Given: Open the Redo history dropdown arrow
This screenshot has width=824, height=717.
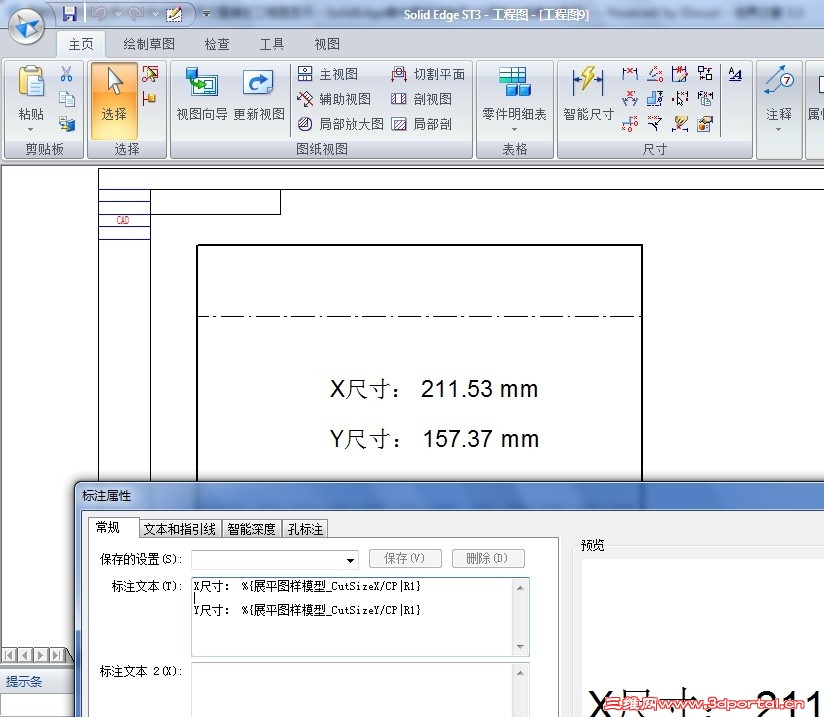Looking at the screenshot, I should (x=155, y=14).
